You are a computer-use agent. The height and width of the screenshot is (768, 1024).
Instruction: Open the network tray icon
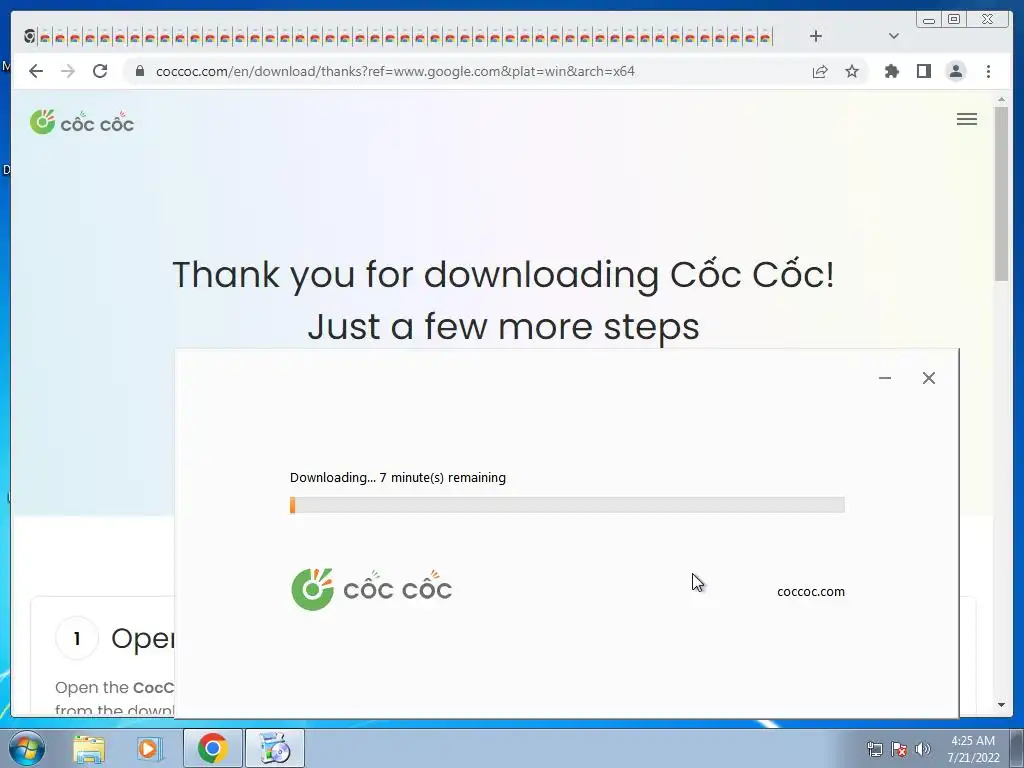point(874,749)
